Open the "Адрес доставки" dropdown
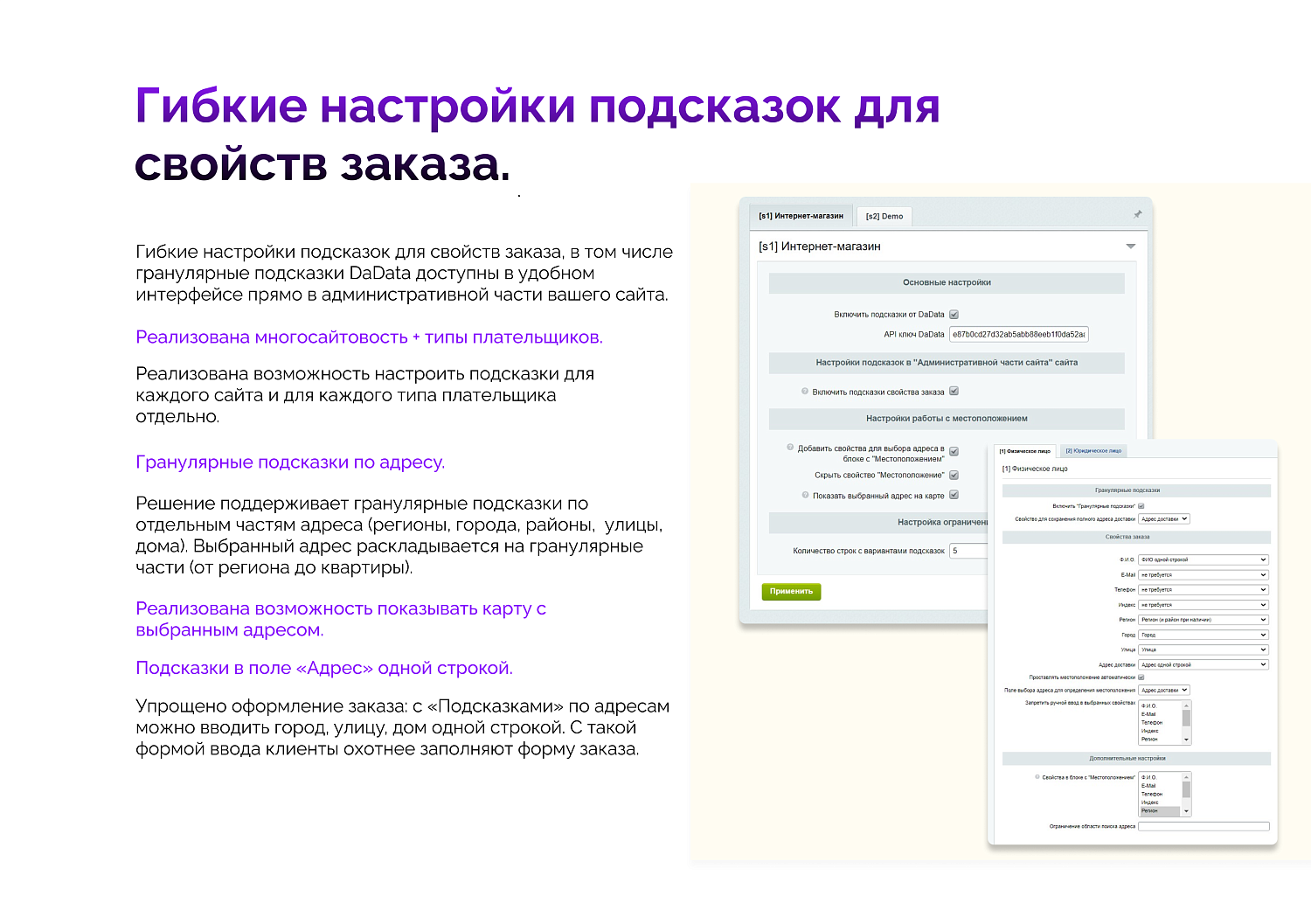Viewport: 1311px width, 924px height. (1202, 663)
